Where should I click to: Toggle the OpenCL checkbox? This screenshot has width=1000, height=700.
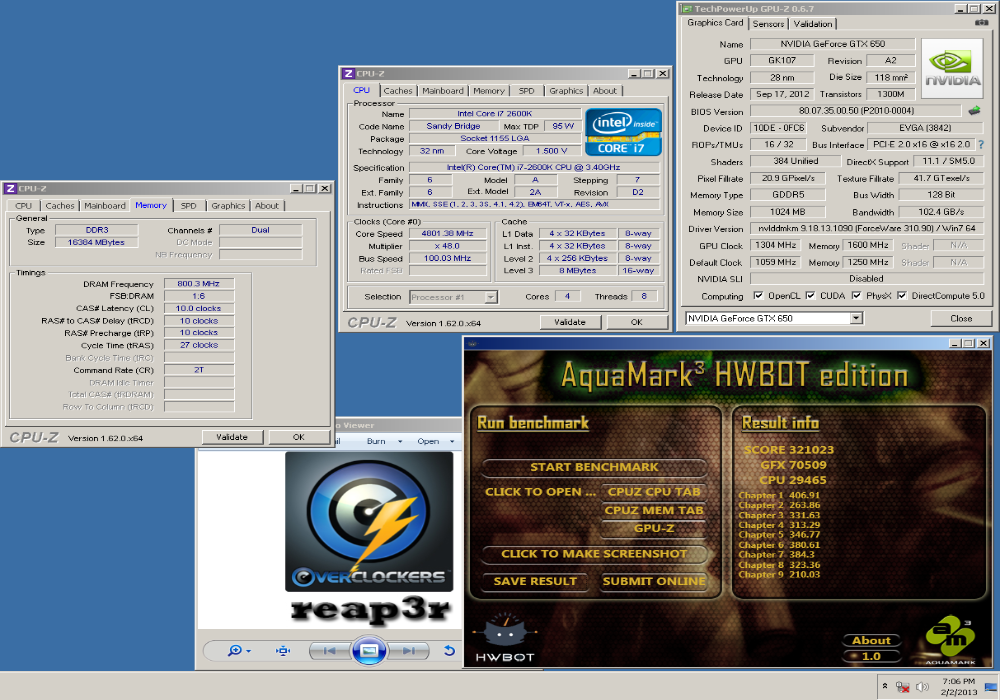pyautogui.click(x=758, y=296)
